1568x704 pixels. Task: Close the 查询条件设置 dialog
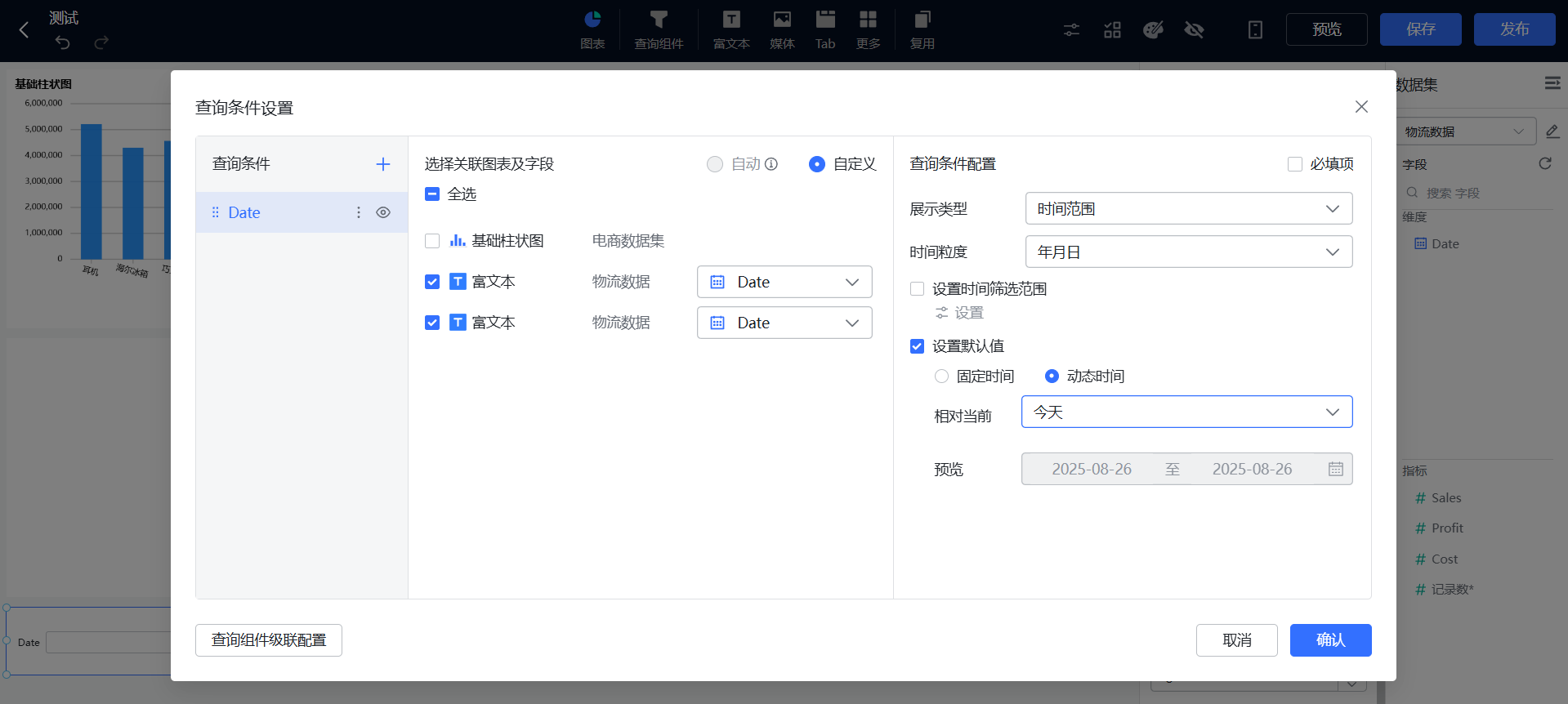pos(1361,107)
